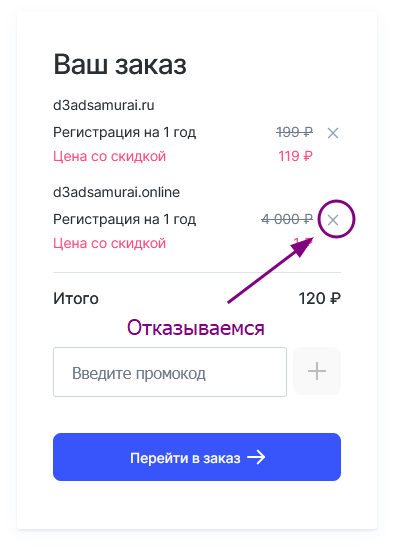Remove d3adsamurai.ru registration with its X icon

tap(333, 133)
